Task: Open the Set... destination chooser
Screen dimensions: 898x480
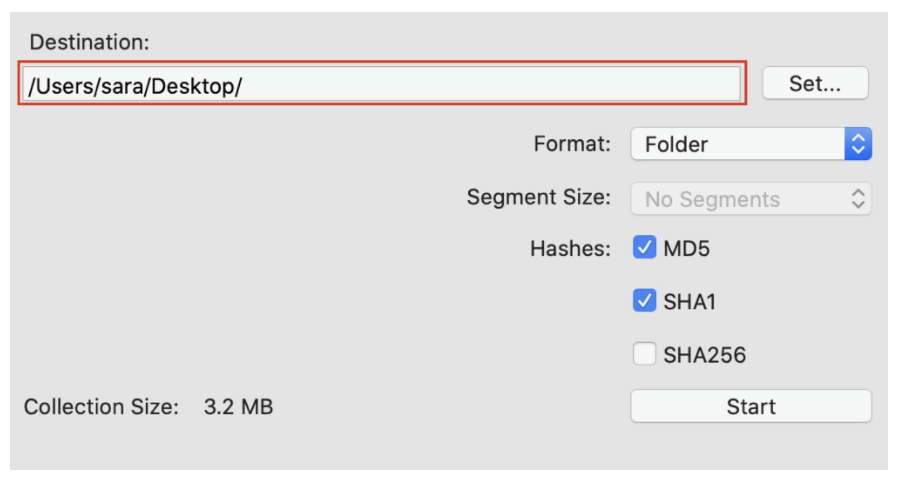Action: (x=815, y=84)
